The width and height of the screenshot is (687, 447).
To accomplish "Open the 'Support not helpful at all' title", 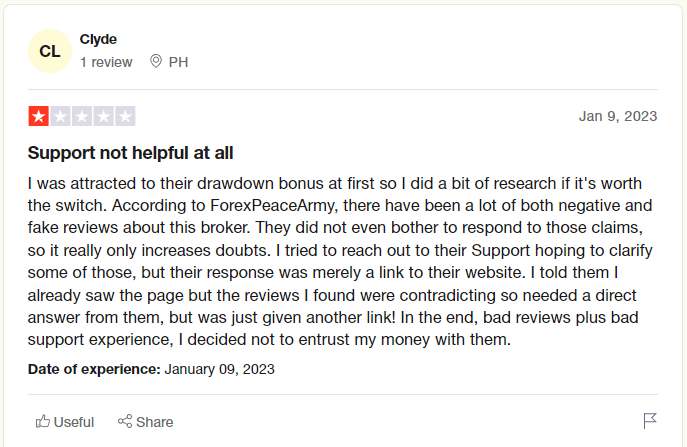I will pos(130,153).
